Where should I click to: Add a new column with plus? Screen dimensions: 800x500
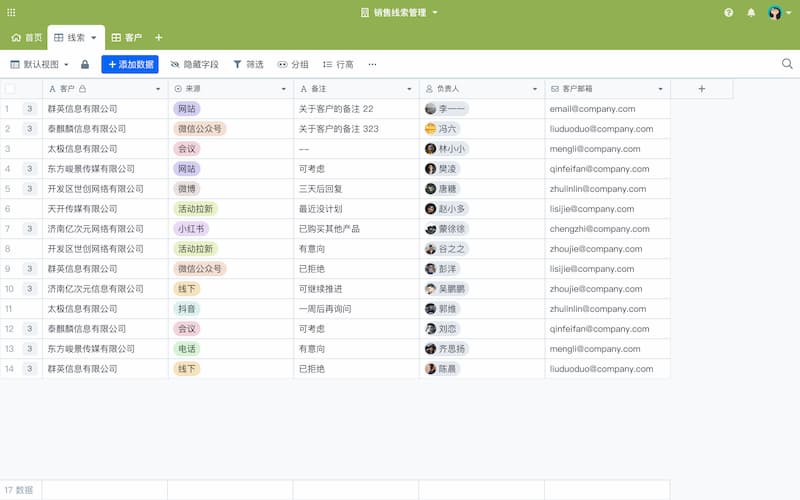702,89
